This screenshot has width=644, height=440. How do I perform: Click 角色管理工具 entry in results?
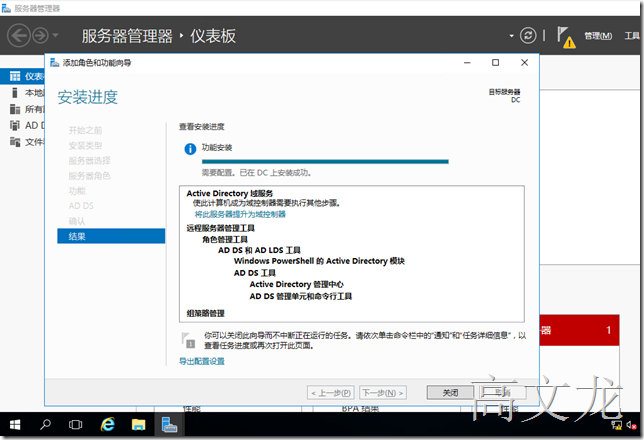tap(225, 239)
